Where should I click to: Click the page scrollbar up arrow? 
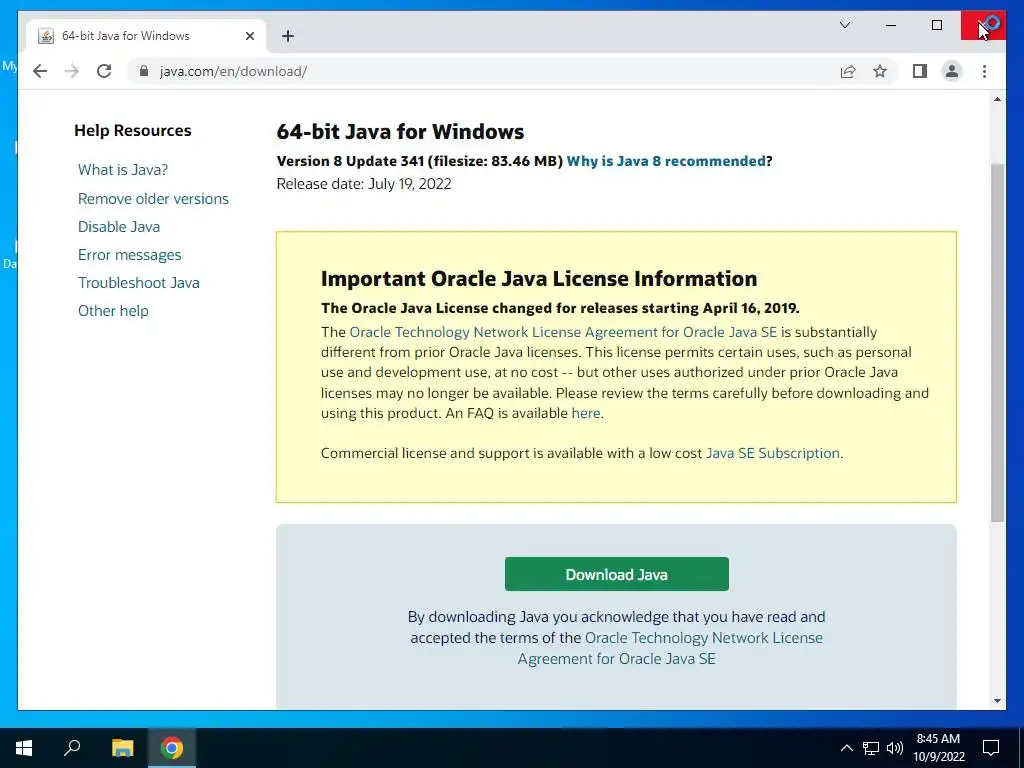pyautogui.click(x=997, y=99)
